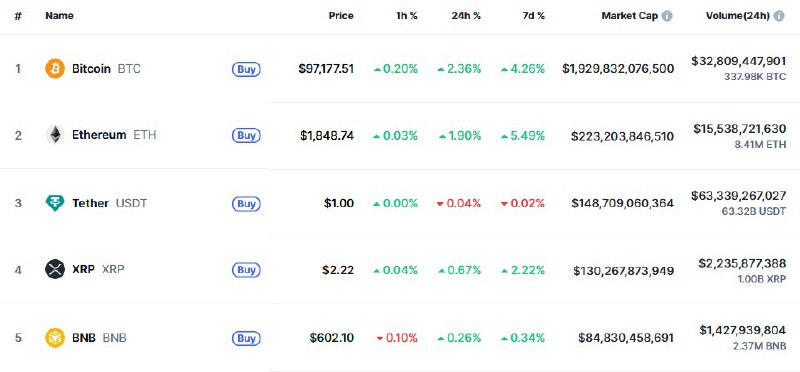800x372 pixels.
Task: Click the yellow BNB logo icon
Action: point(55,338)
